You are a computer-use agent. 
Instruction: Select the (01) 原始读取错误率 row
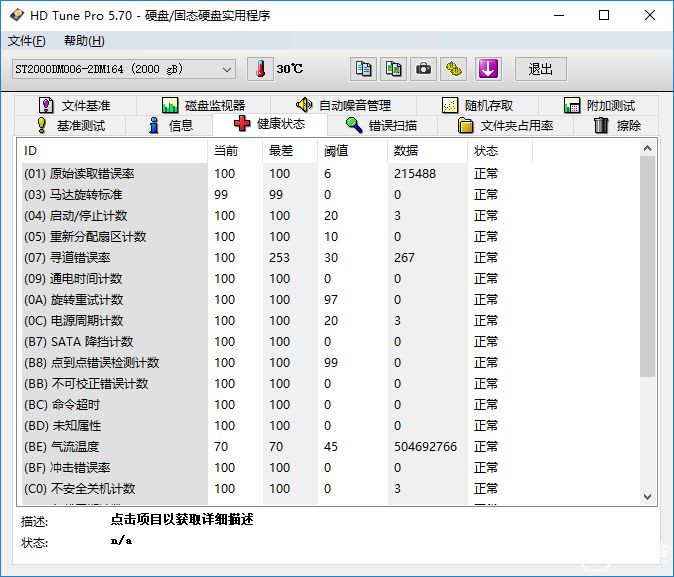point(277,174)
